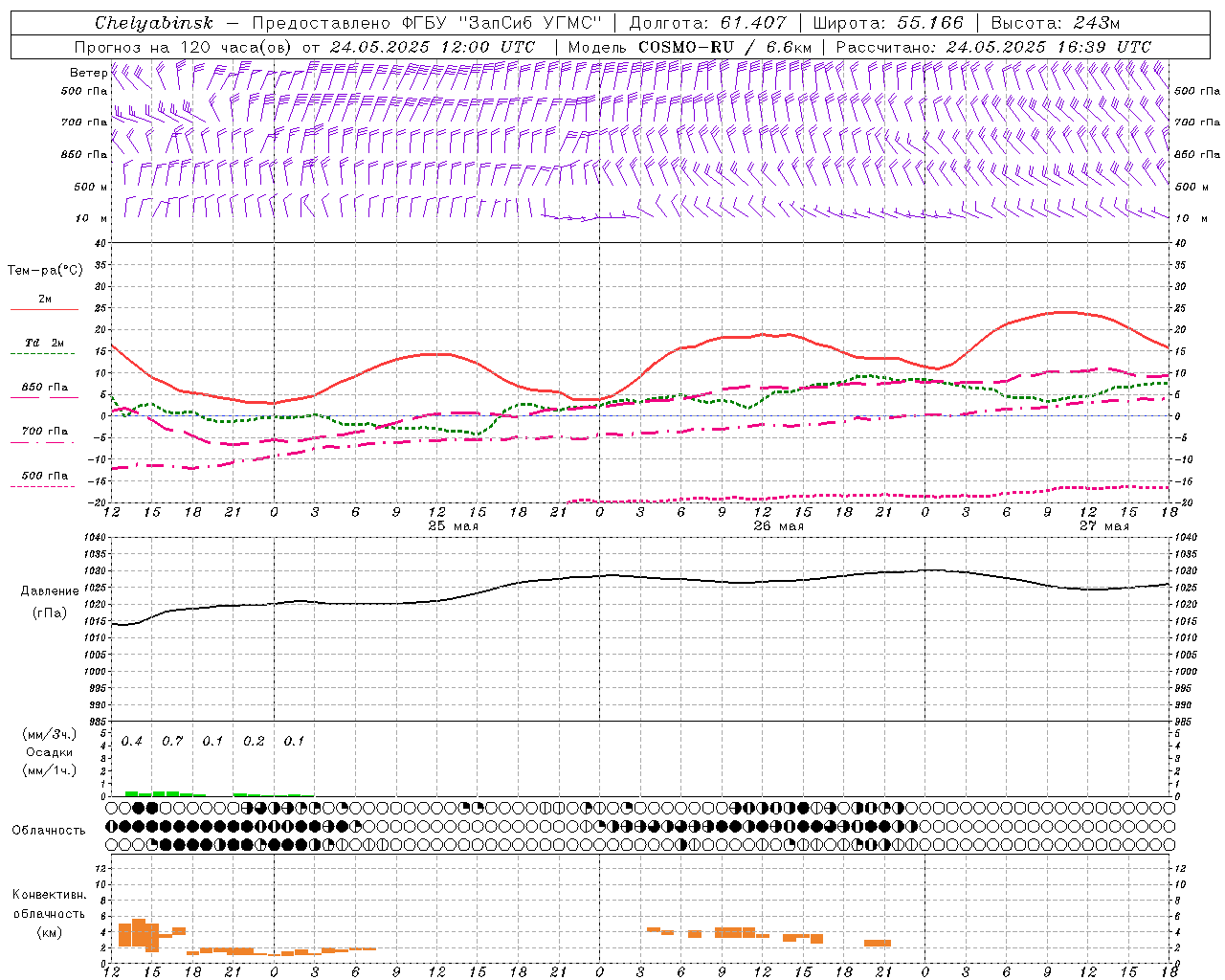Click the "Облачность" cloud cover label
Screen dimensions: 1225x980
click(x=49, y=831)
